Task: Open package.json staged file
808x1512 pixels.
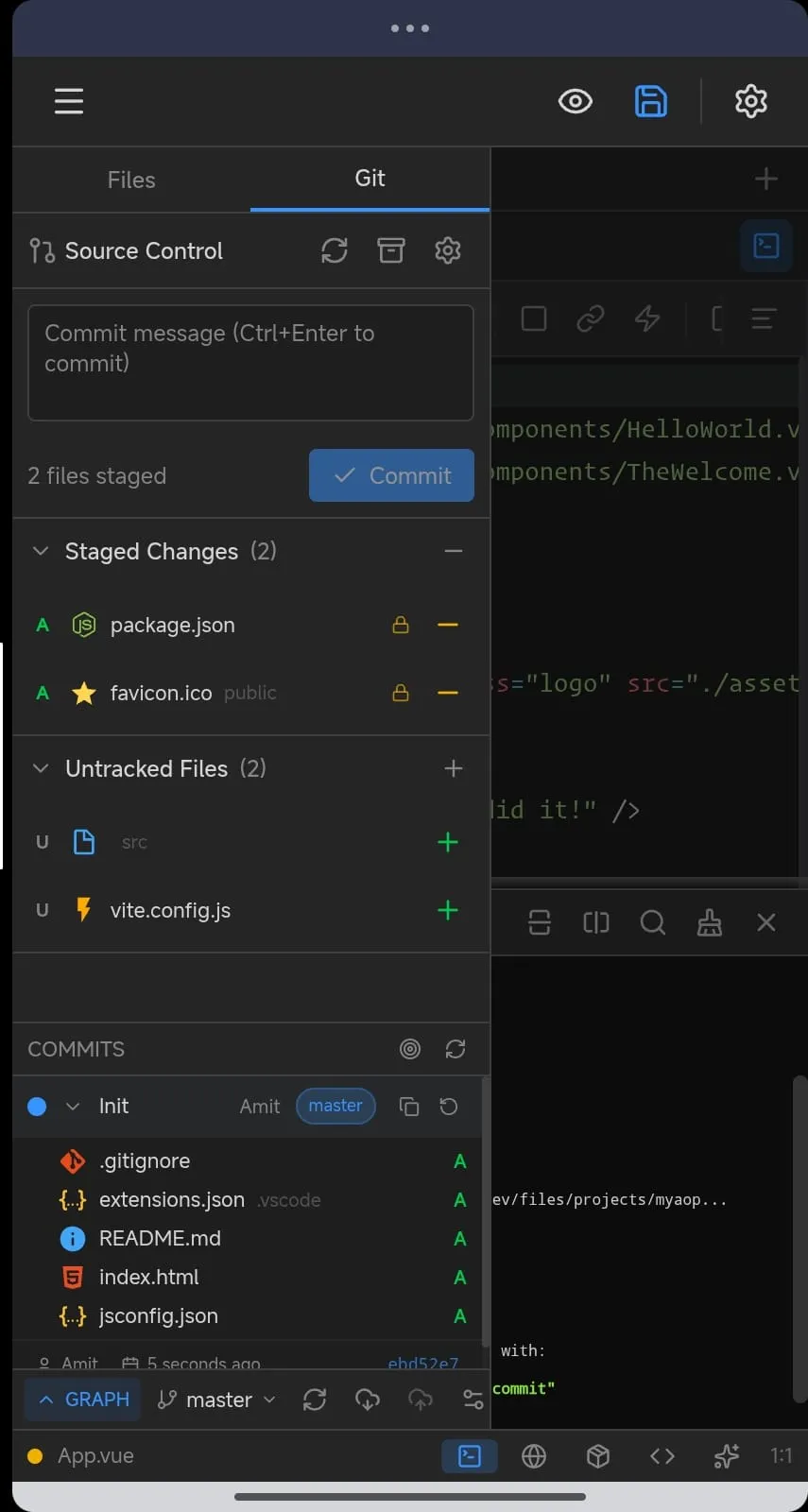Action: 173,626
